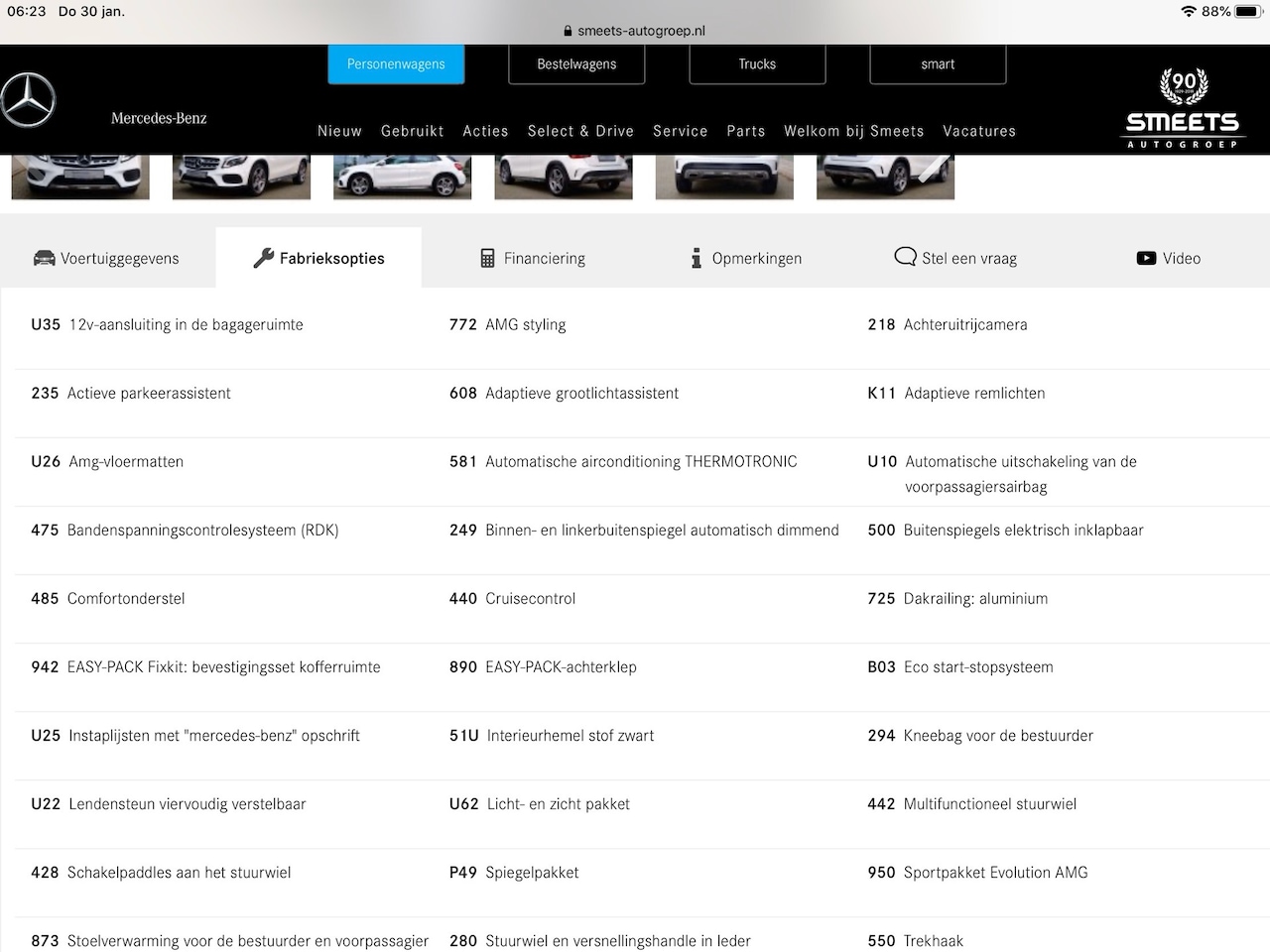
Task: Click the video play icon
Action: [x=1146, y=258]
